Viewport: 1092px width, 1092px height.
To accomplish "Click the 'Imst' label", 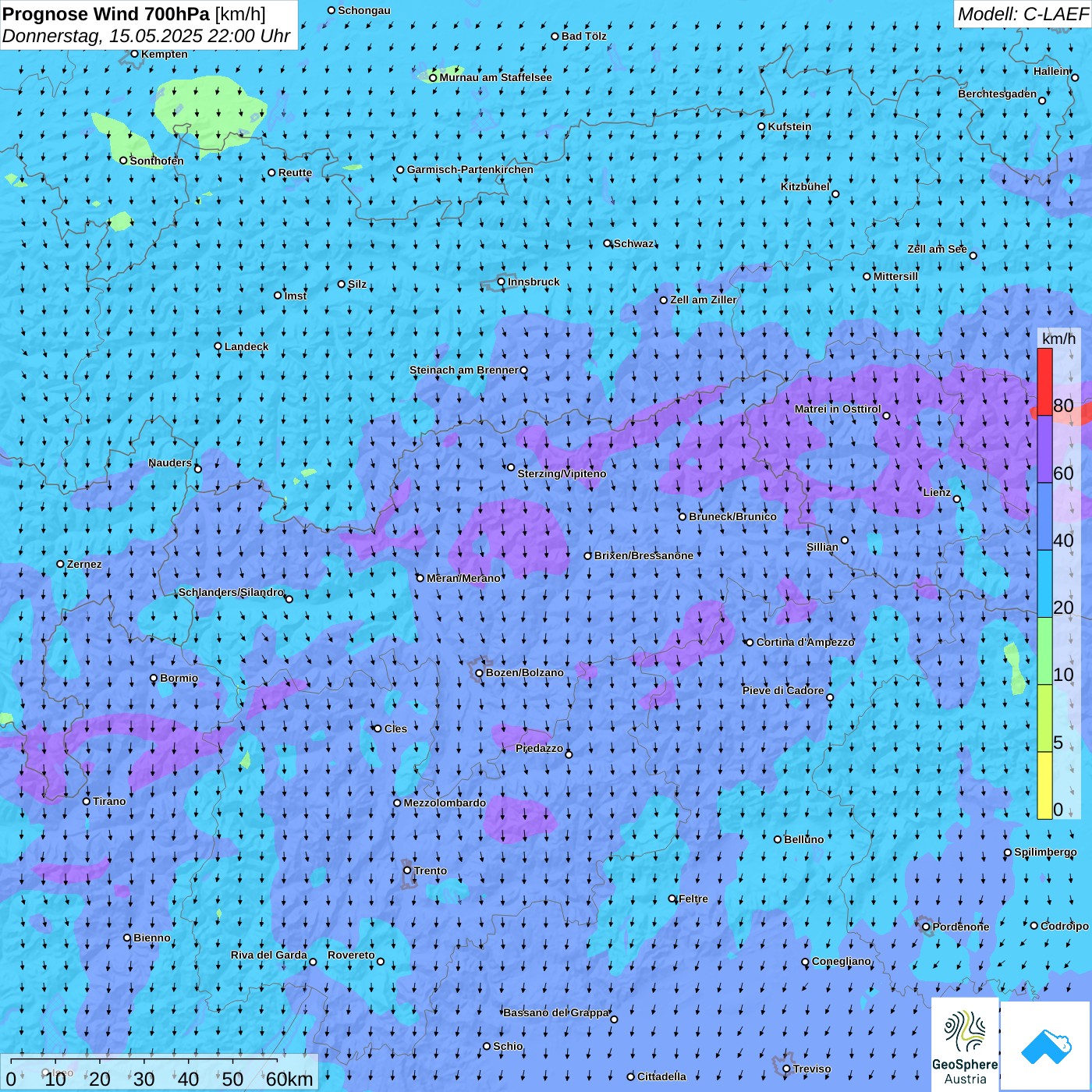I will tap(296, 296).
